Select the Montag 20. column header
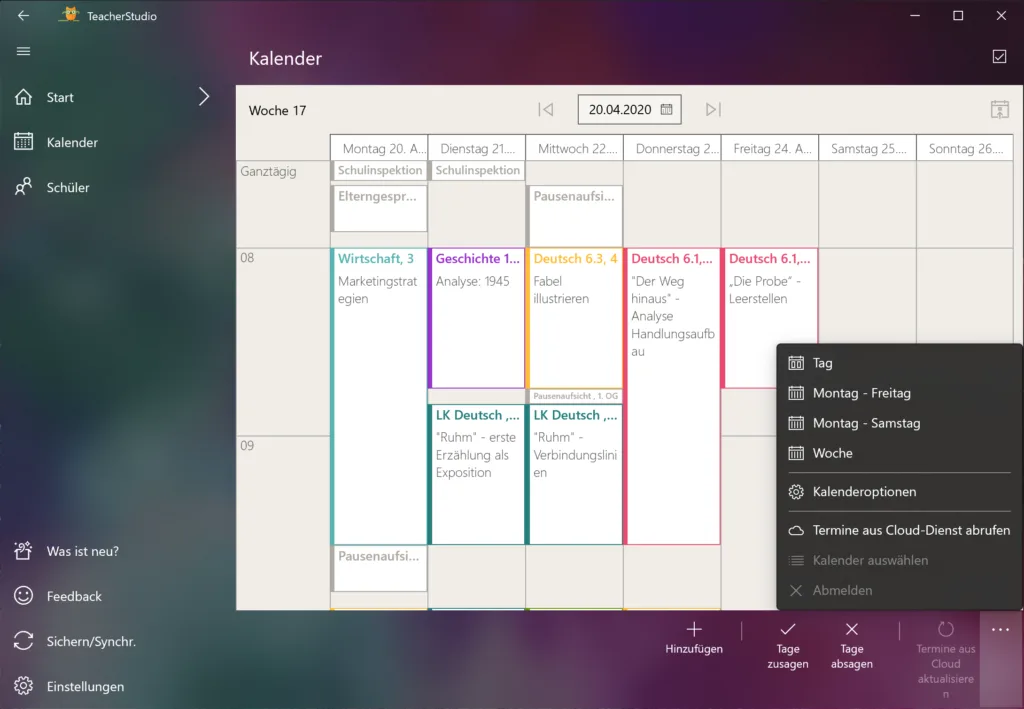The width and height of the screenshot is (1024, 709). point(379,148)
